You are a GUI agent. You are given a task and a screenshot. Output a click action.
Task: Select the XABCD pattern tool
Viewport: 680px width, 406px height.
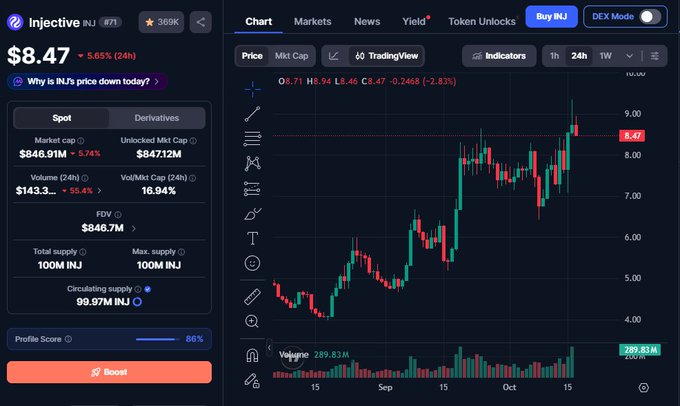pyautogui.click(x=252, y=164)
